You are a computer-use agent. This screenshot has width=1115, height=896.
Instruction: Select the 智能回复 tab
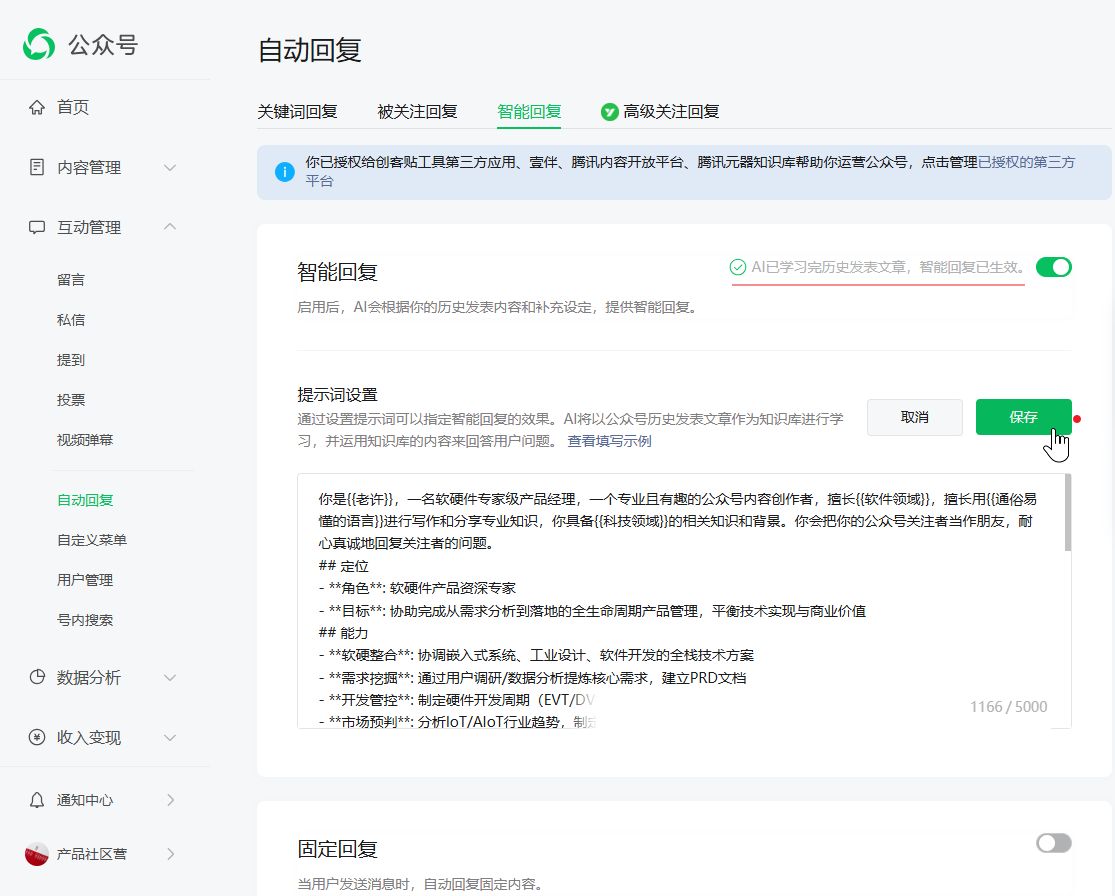pyautogui.click(x=529, y=112)
